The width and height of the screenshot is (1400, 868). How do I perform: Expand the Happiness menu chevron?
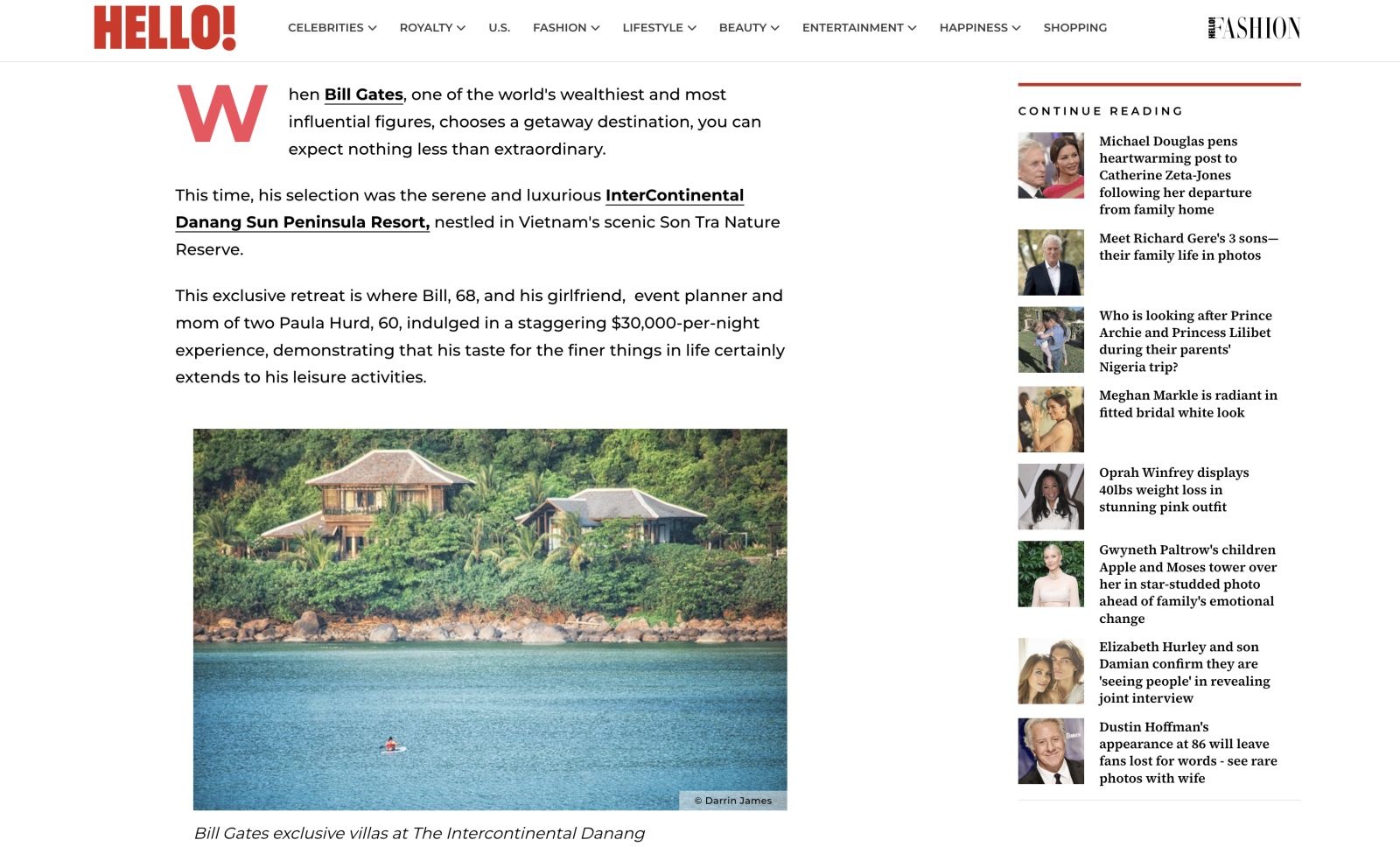1016,28
